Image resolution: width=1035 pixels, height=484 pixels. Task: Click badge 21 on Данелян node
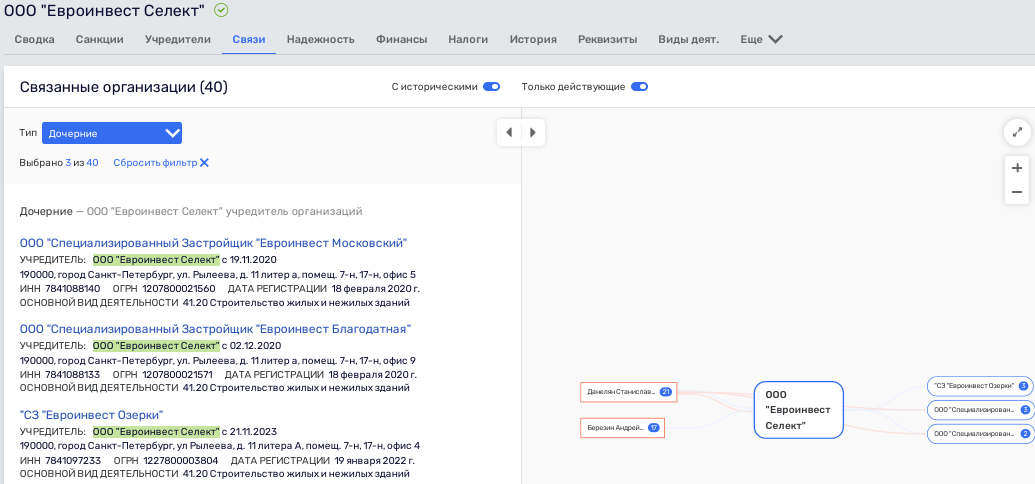point(665,392)
